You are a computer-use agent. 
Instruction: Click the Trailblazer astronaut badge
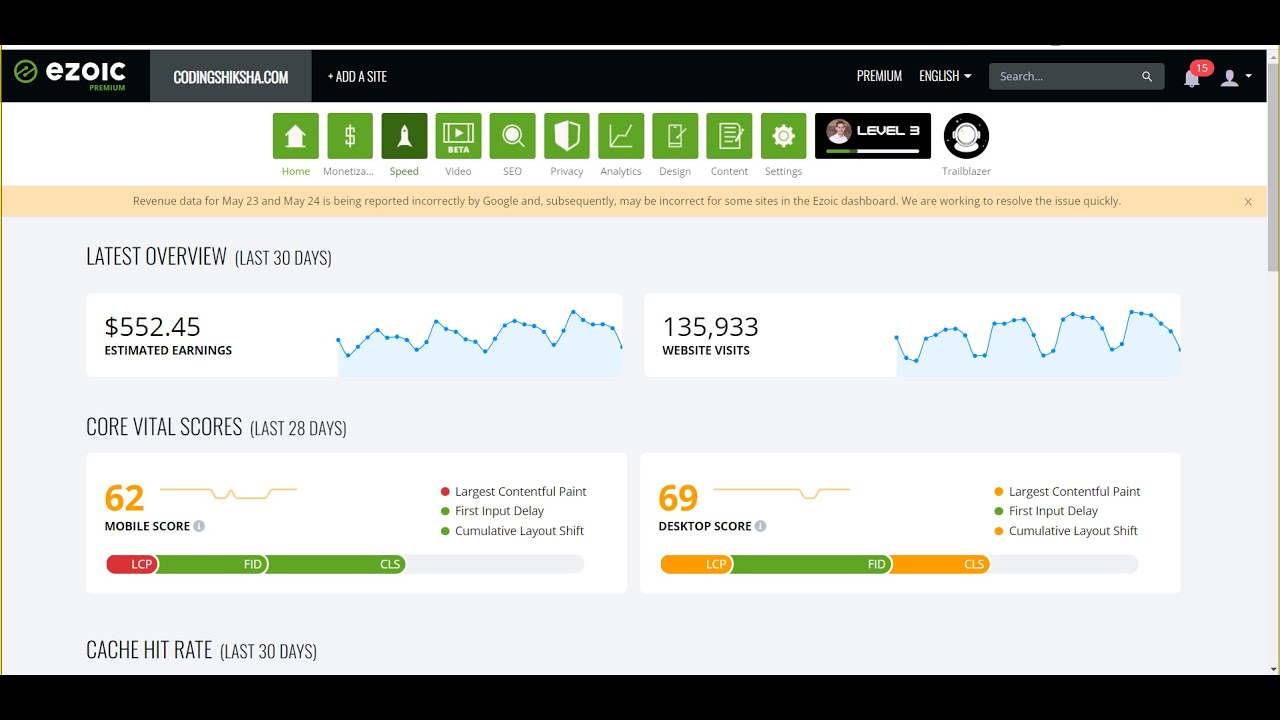click(x=966, y=136)
